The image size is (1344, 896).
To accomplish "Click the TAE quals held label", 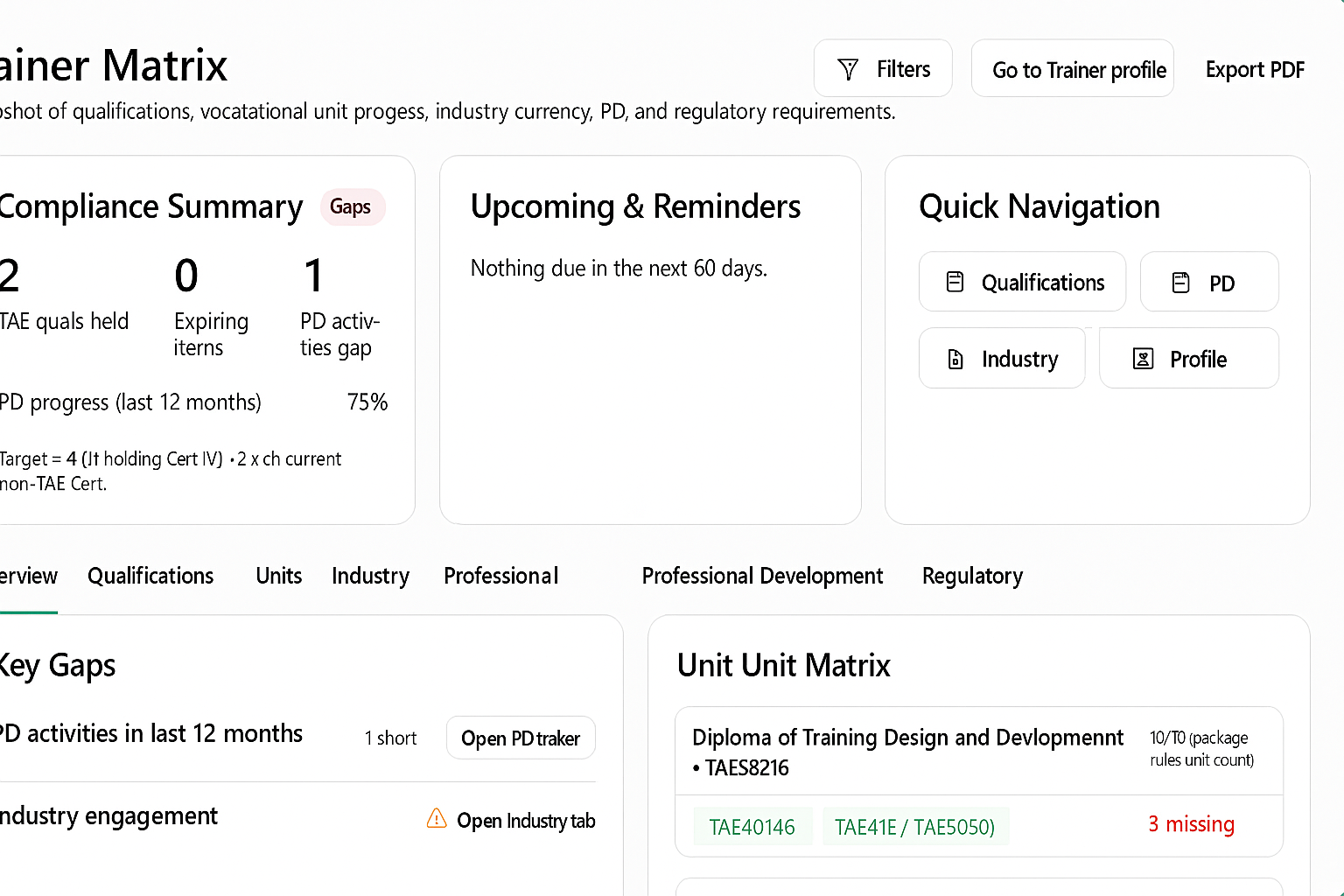I will click(x=64, y=321).
